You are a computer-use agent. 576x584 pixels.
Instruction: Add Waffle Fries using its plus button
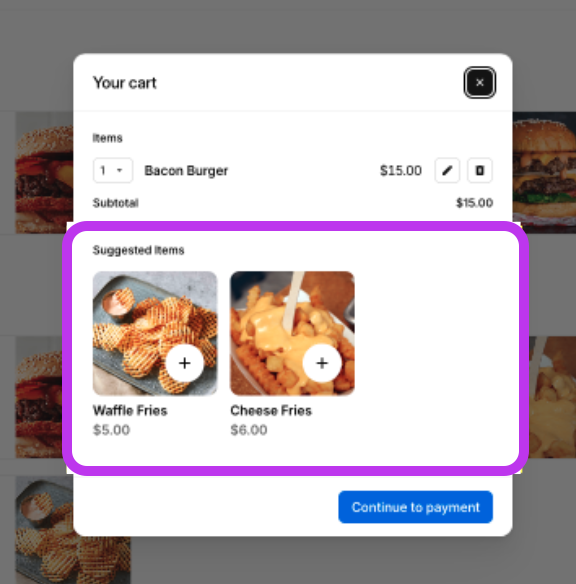pyautogui.click(x=185, y=363)
